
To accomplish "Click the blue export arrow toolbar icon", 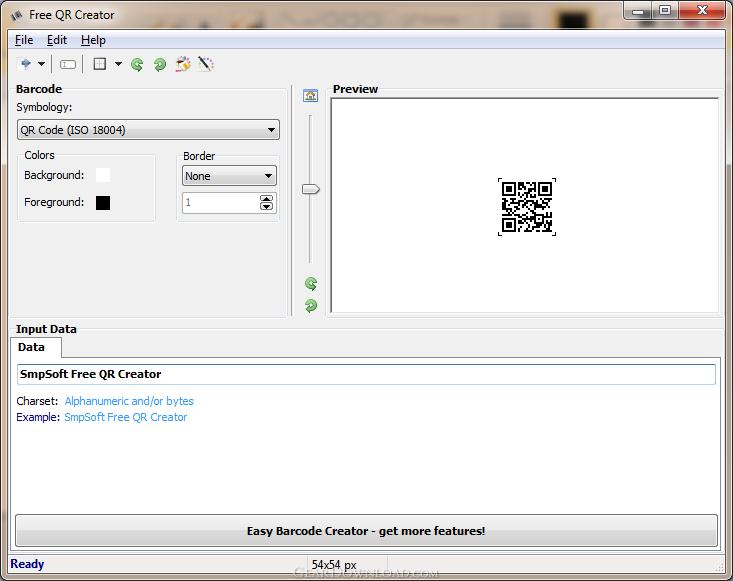I will (x=26, y=64).
